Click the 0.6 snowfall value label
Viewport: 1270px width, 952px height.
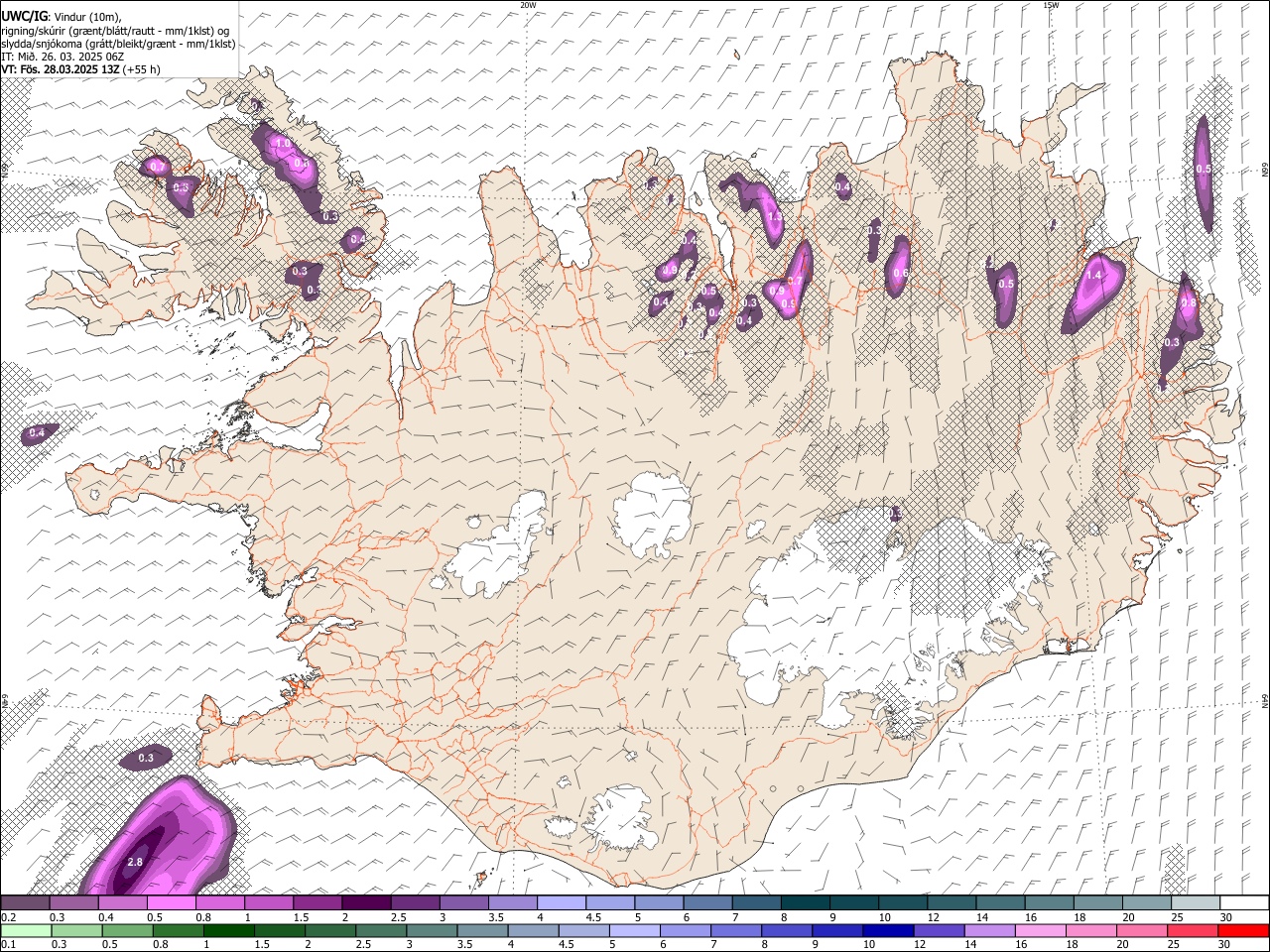pyautogui.click(x=900, y=273)
